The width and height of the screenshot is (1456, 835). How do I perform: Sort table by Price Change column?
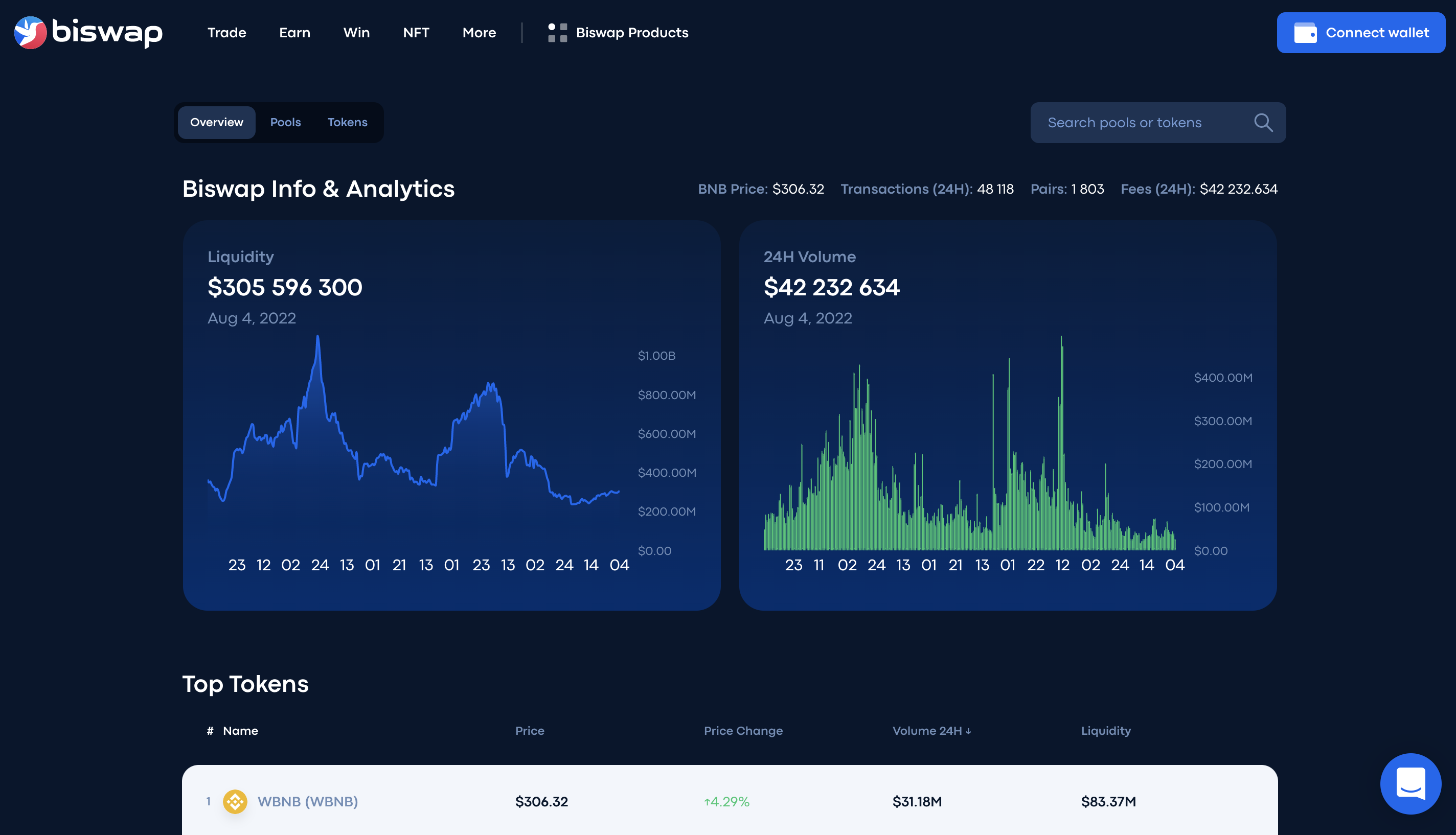743,731
